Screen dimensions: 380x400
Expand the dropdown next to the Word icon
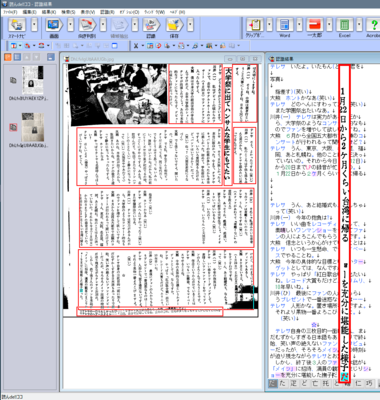(x=299, y=25)
